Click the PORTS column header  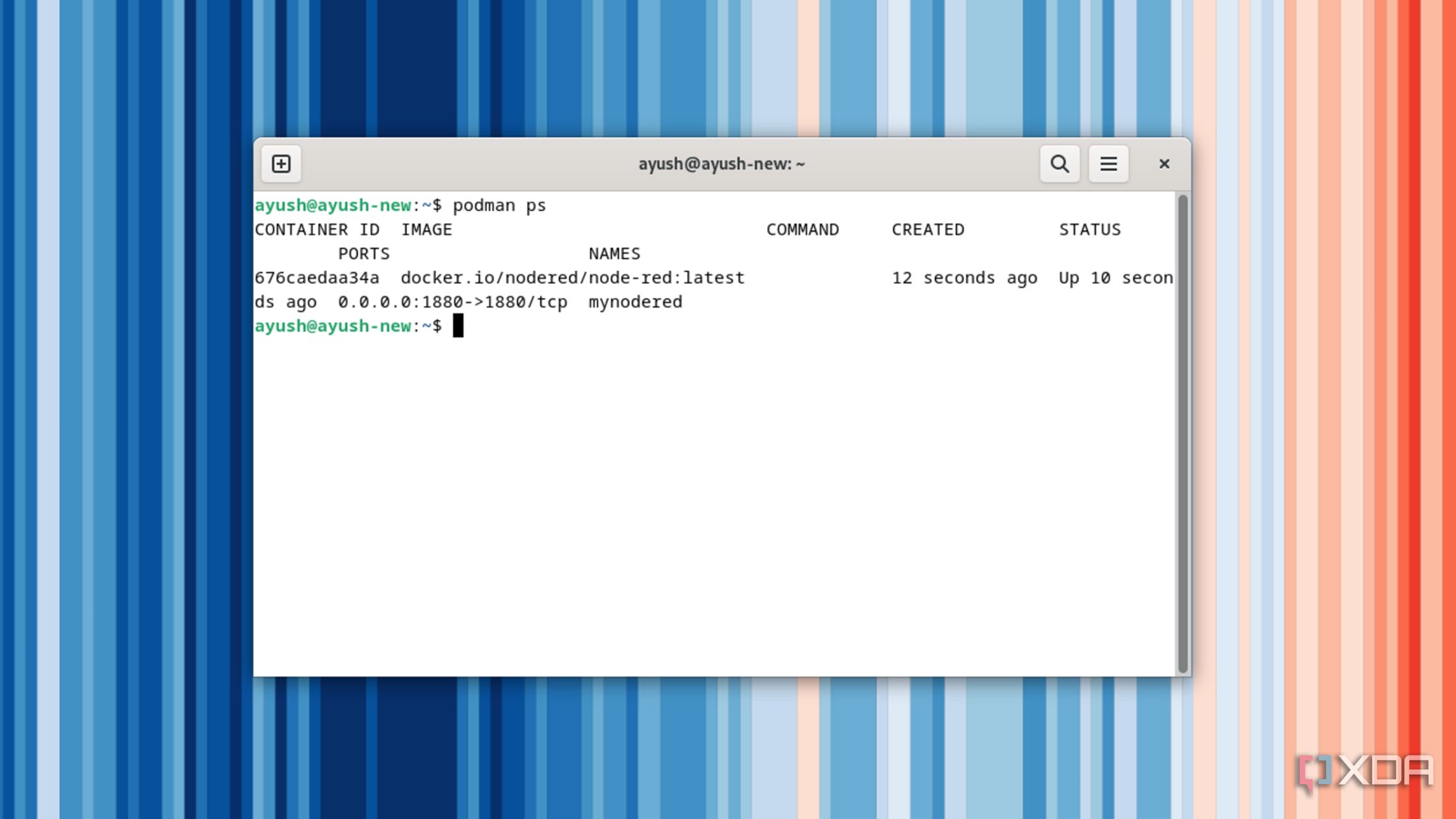[363, 253]
